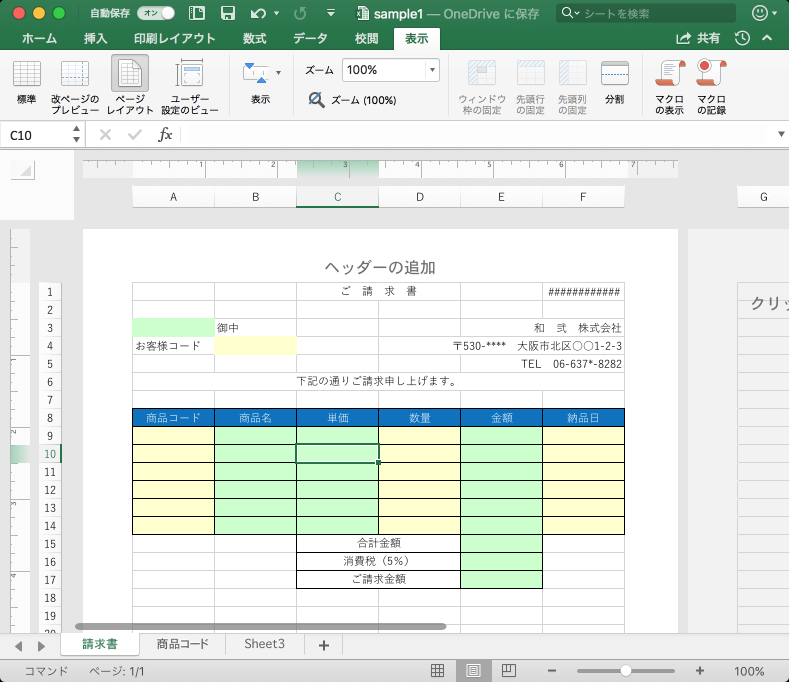The width and height of the screenshot is (789, 682).
Task: Click the zoom slider knob in status bar
Action: pos(625,670)
